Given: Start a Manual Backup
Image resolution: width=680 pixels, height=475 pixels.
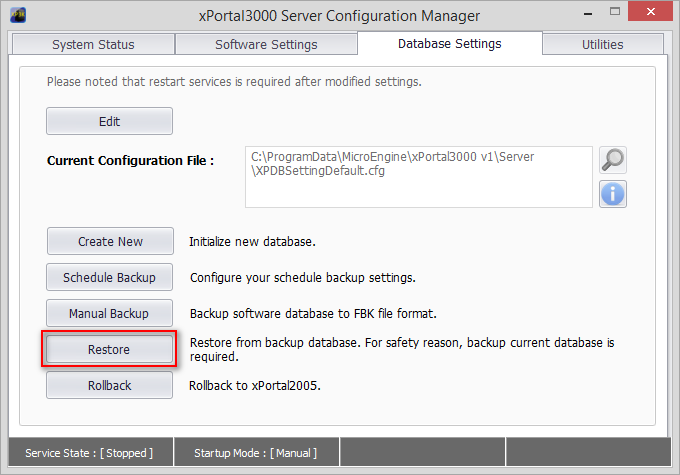Looking at the screenshot, I should [110, 313].
